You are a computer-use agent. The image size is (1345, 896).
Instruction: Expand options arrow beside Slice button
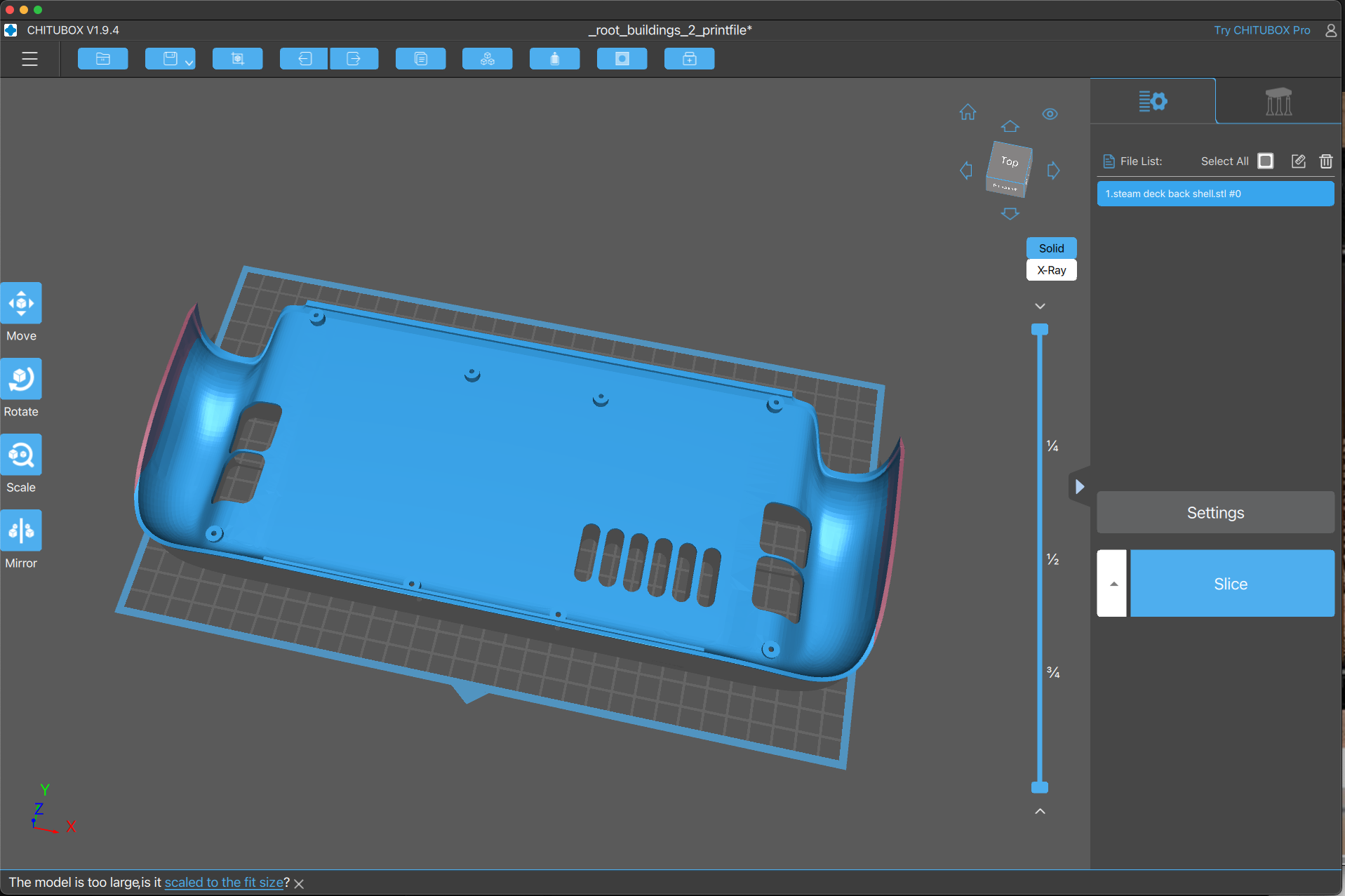pos(1113,584)
